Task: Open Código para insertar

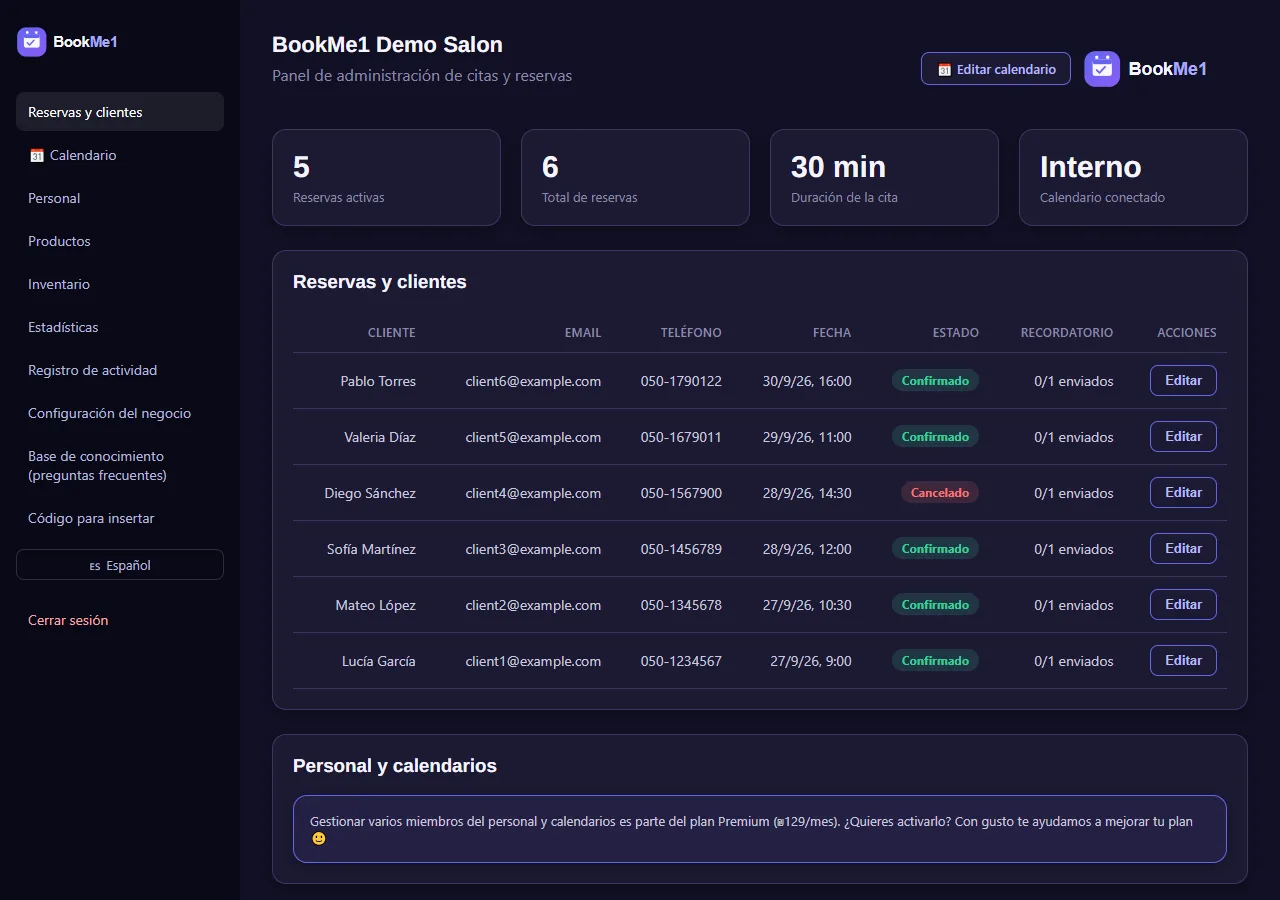Action: pos(120,518)
